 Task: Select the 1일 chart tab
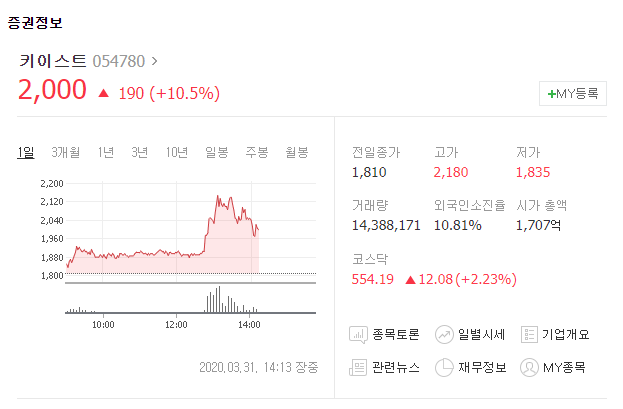(26, 152)
